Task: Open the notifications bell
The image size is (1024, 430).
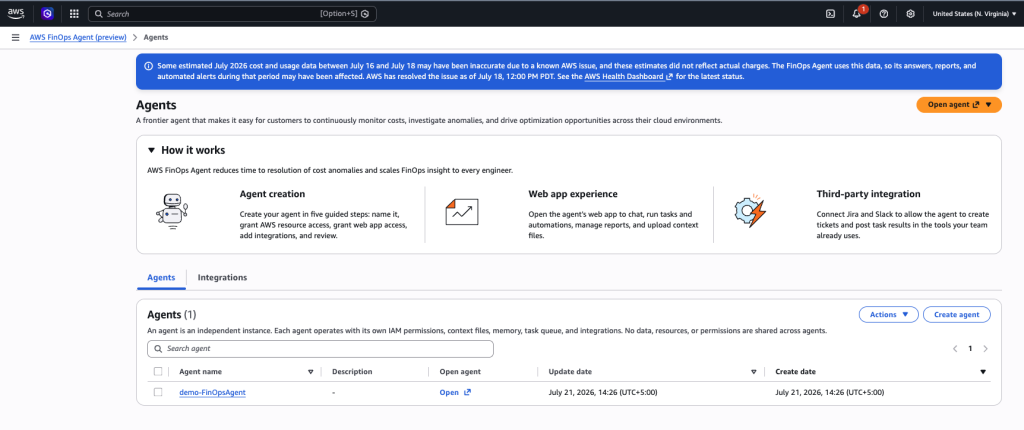Action: [857, 14]
